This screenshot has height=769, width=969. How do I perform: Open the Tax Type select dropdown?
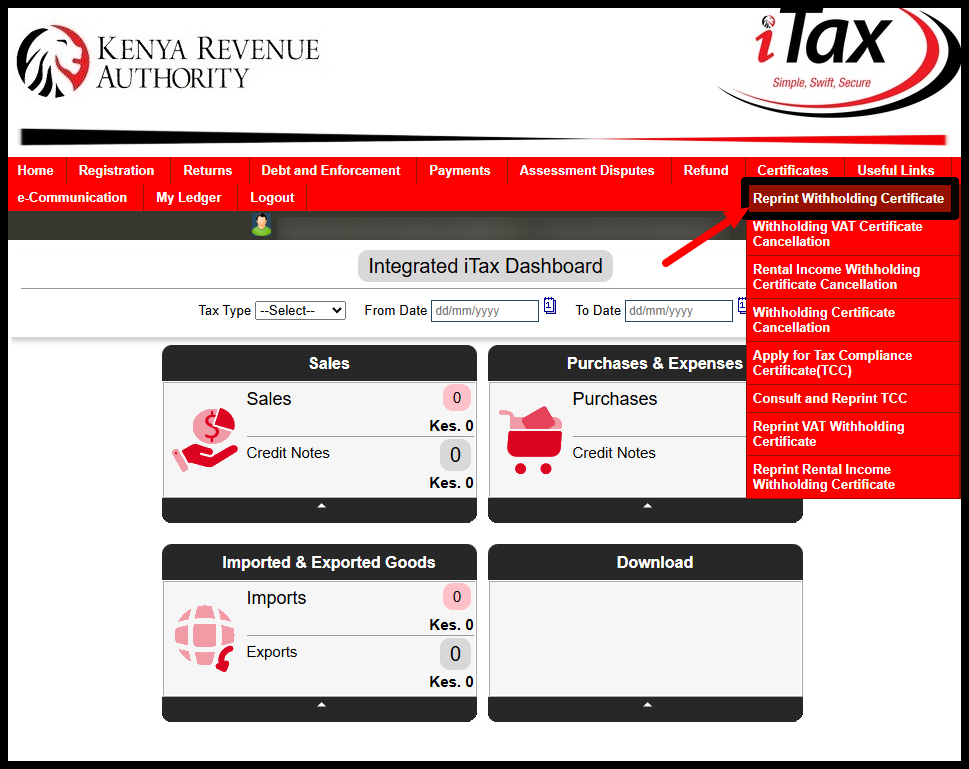click(x=300, y=310)
